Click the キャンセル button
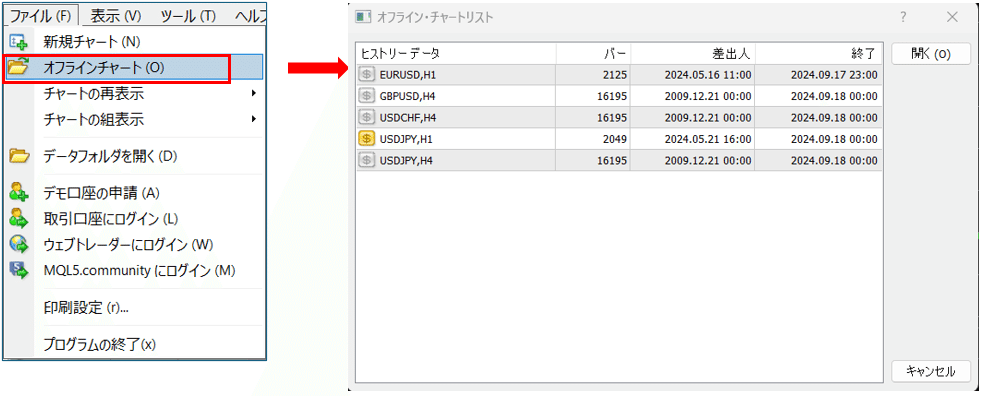Screen dimensions: 982x396 tap(931, 371)
